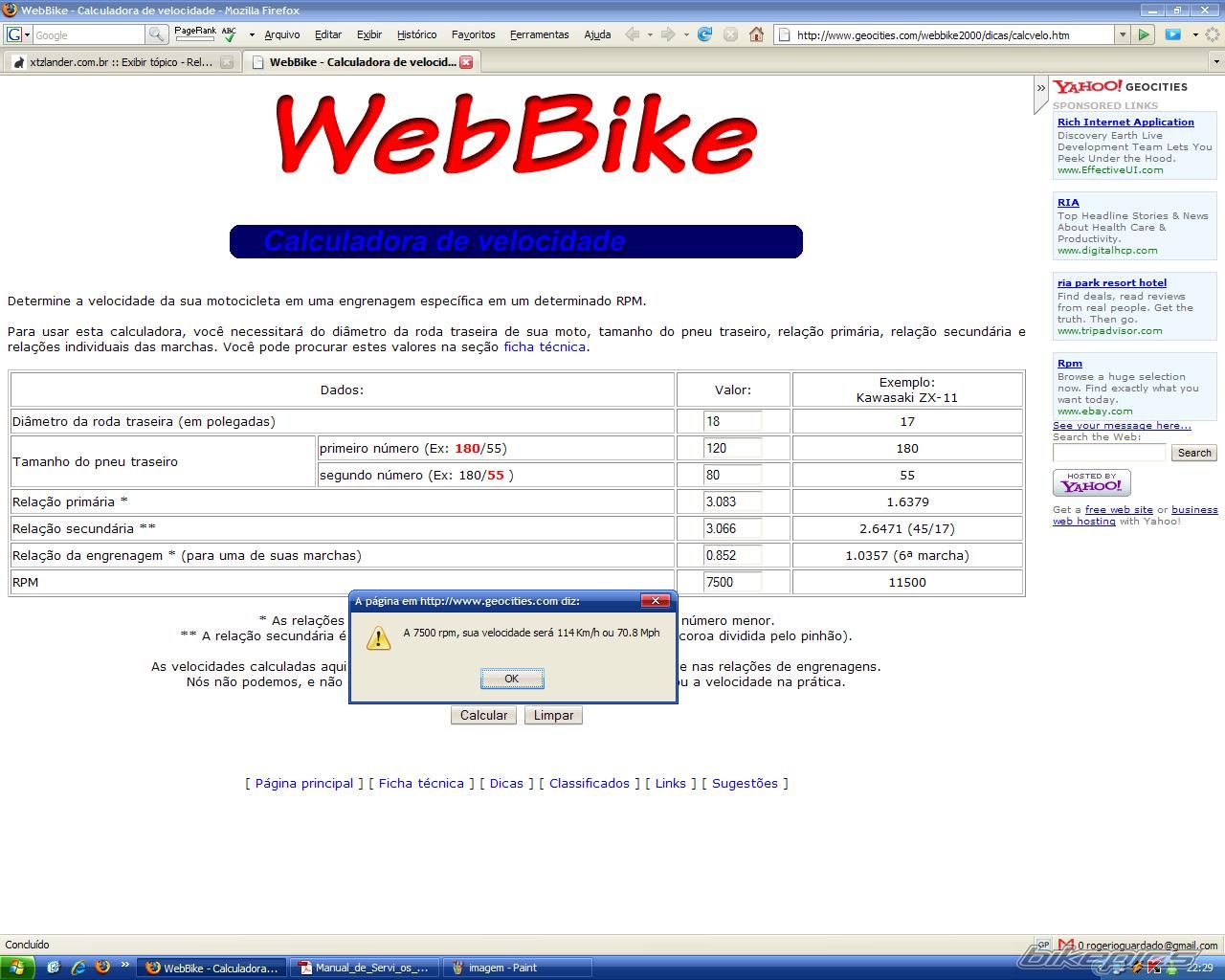
Task: Open the Ficha técnica footer link
Action: (x=421, y=783)
